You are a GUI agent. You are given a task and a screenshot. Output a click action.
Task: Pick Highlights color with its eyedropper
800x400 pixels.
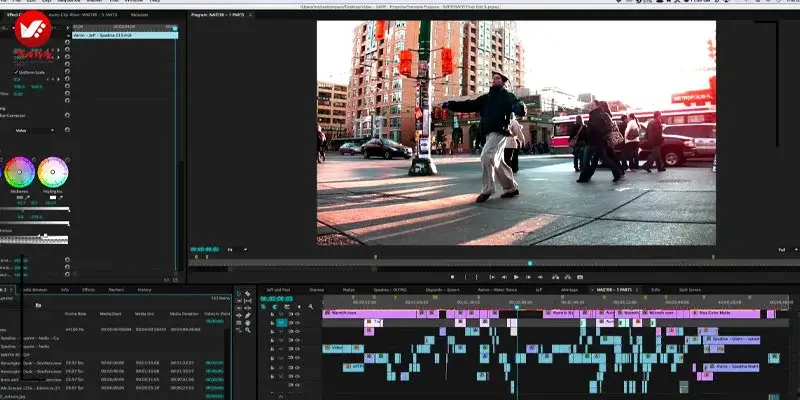coord(61,197)
